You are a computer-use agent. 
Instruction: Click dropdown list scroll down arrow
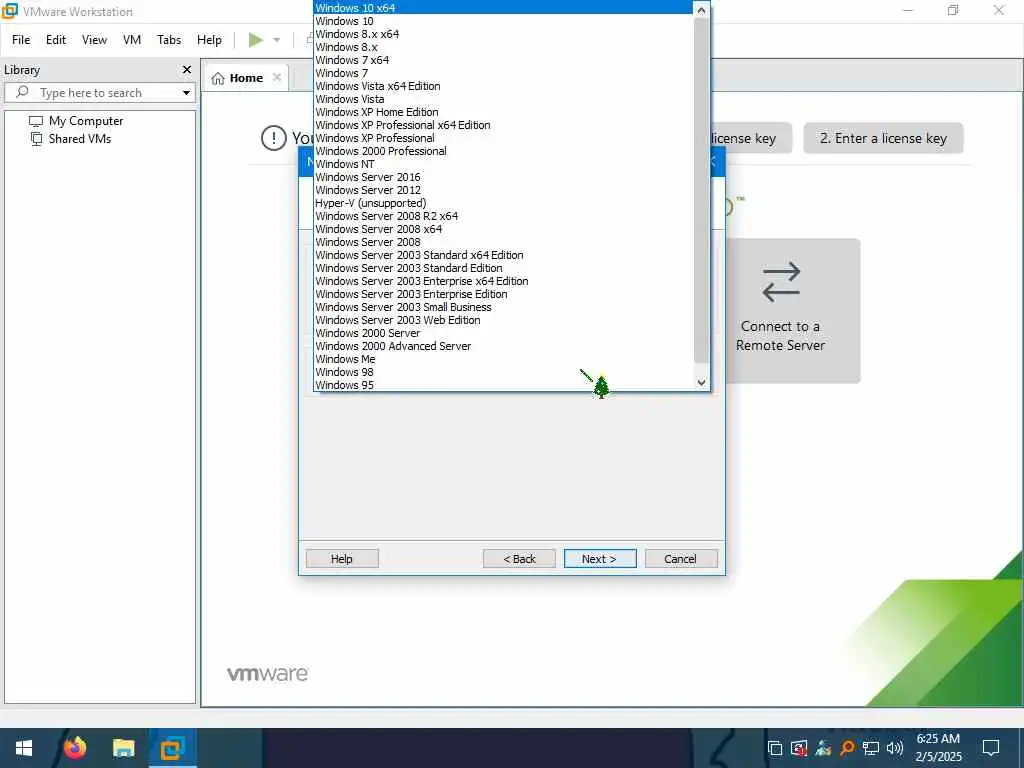(701, 383)
